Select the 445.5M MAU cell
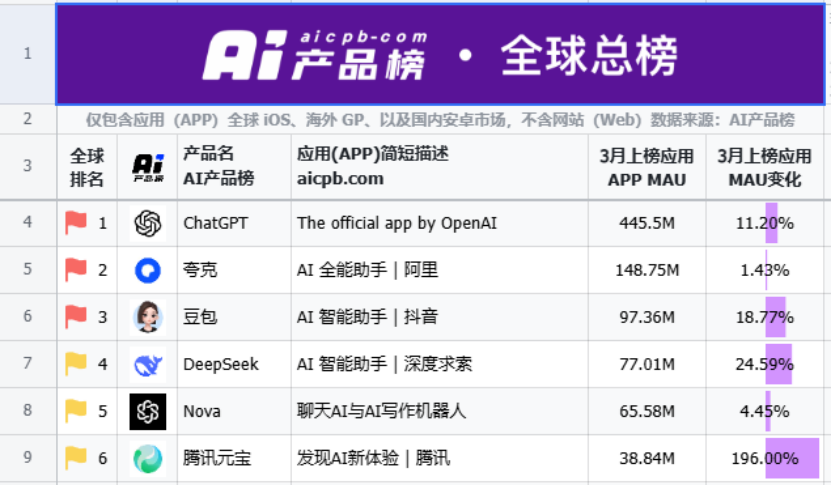 coord(647,223)
